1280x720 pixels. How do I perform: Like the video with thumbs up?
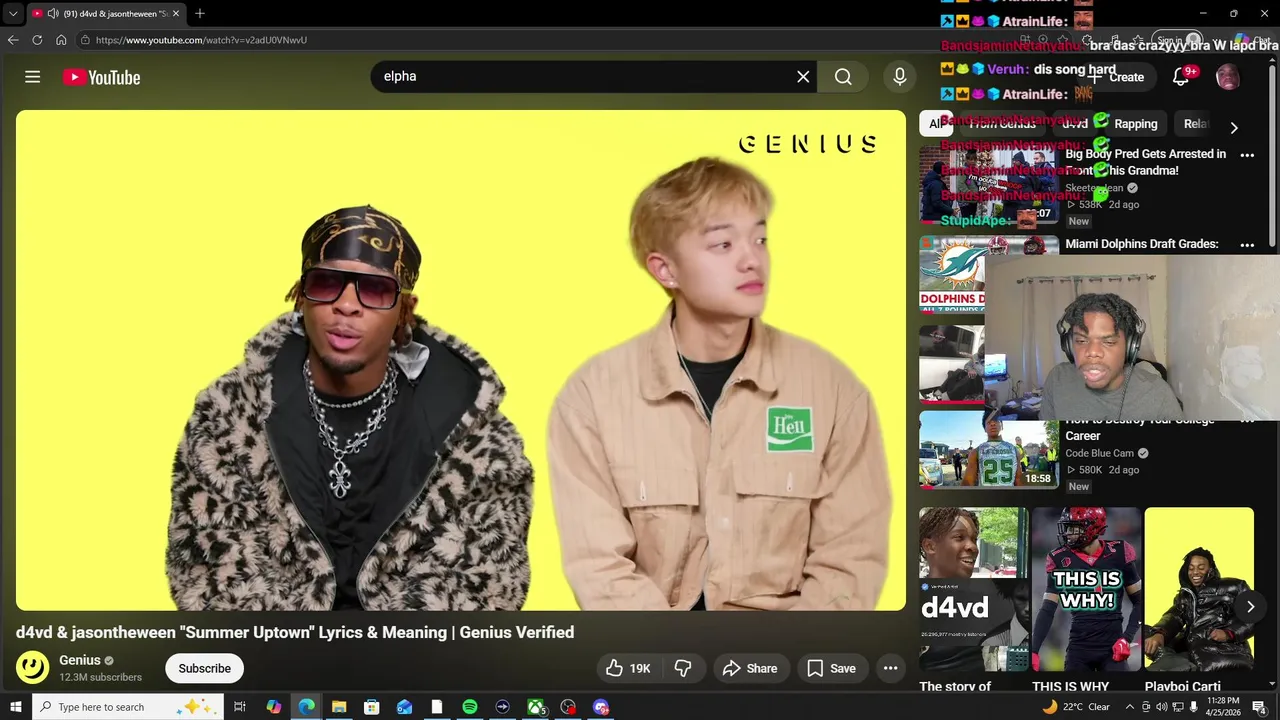pos(627,668)
